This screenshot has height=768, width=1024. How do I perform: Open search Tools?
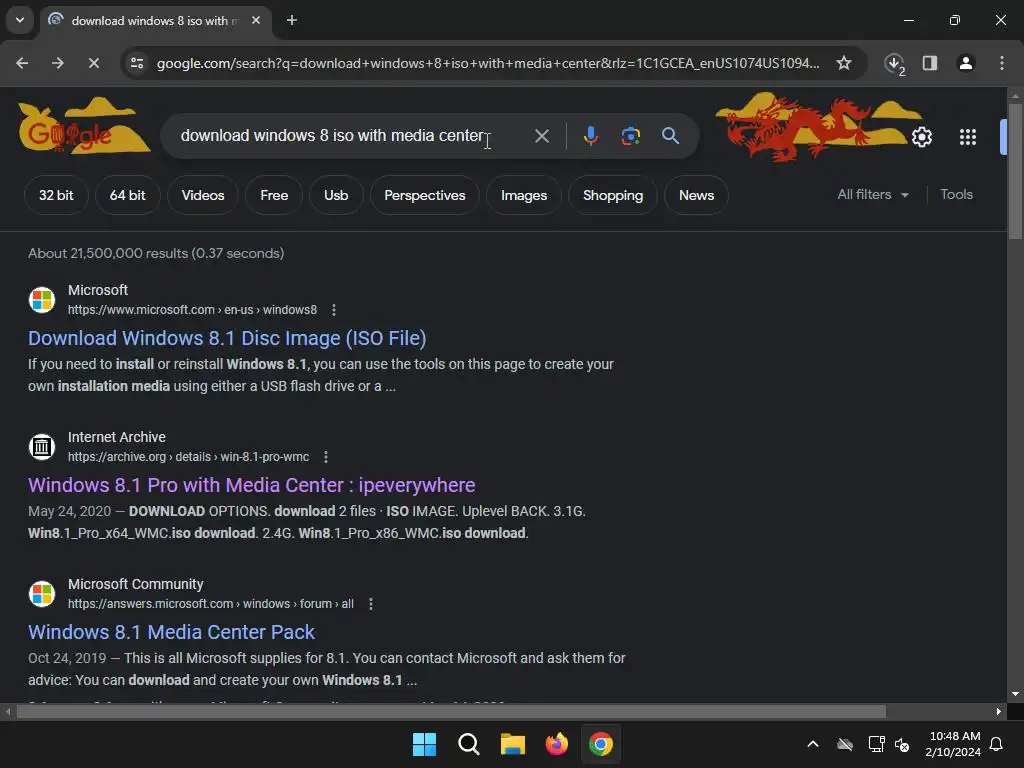(x=956, y=195)
